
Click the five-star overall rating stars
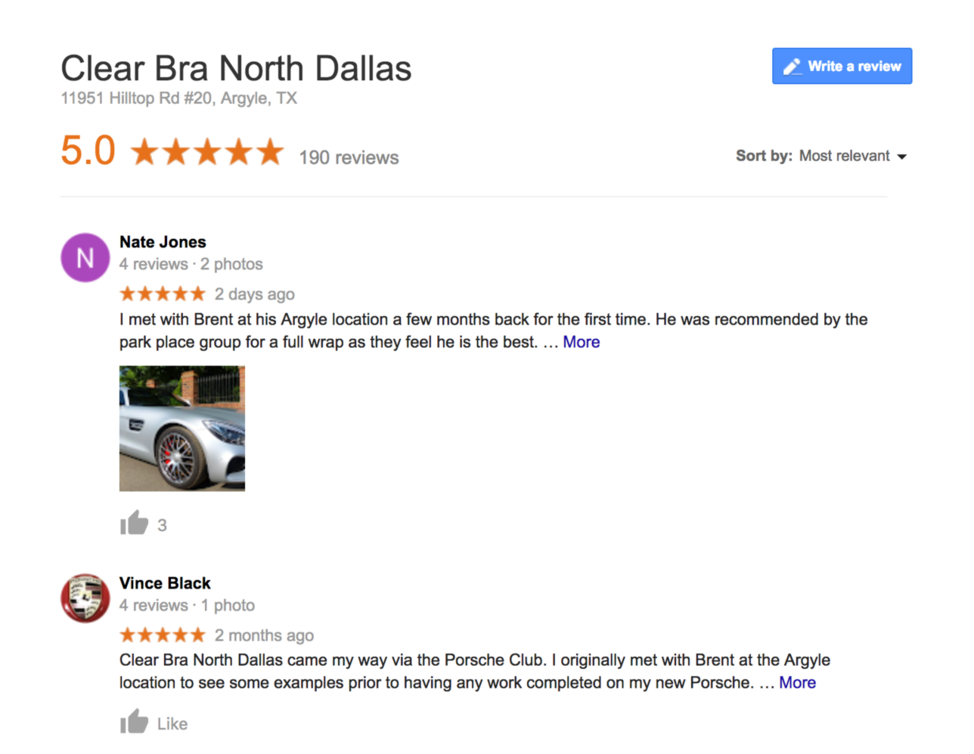(x=207, y=152)
